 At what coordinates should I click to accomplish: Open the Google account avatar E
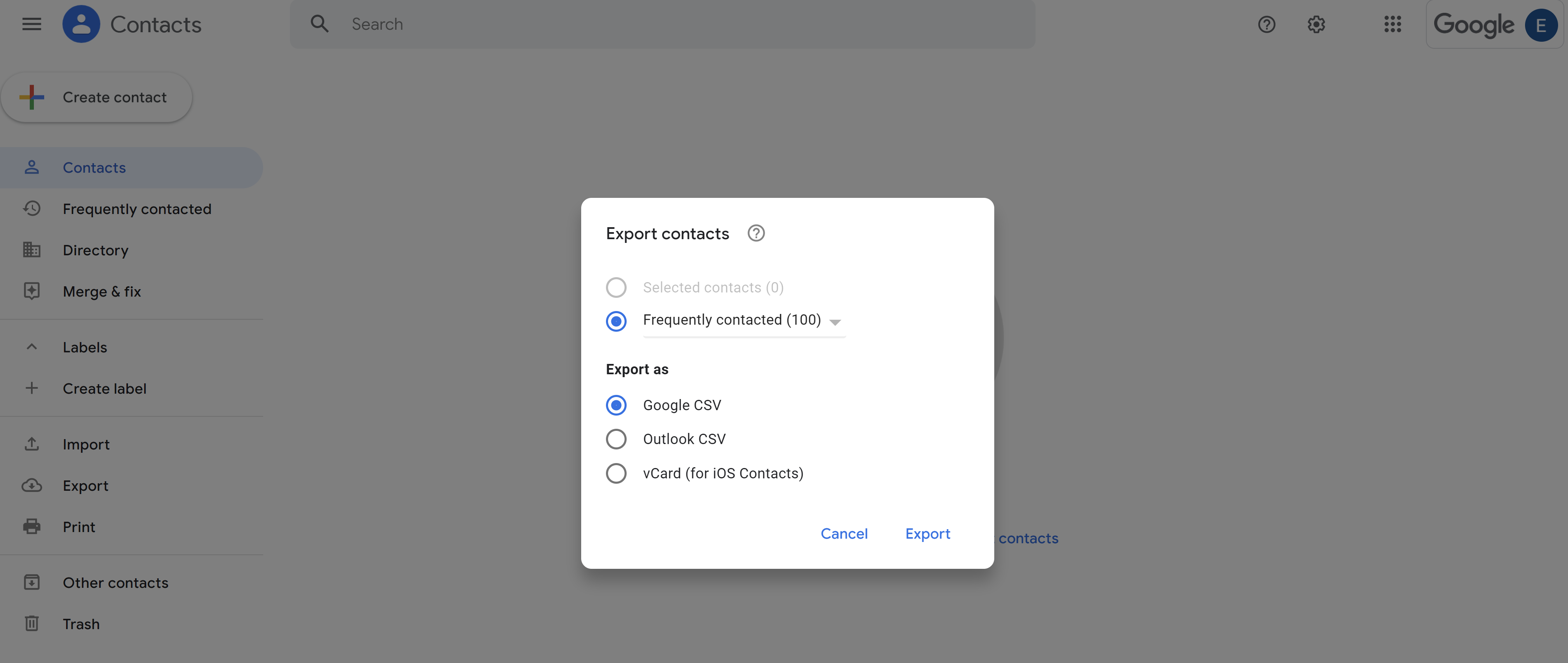click(1541, 25)
